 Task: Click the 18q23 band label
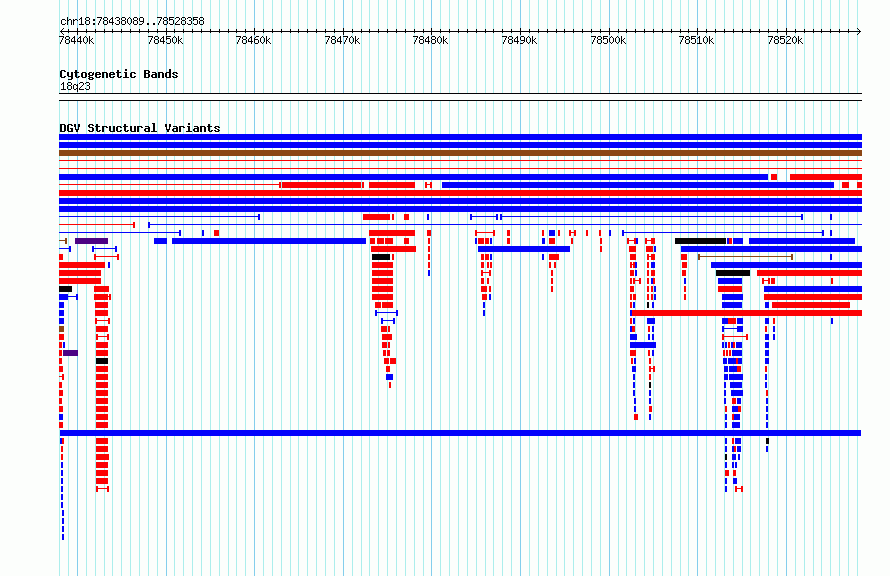pos(75,86)
